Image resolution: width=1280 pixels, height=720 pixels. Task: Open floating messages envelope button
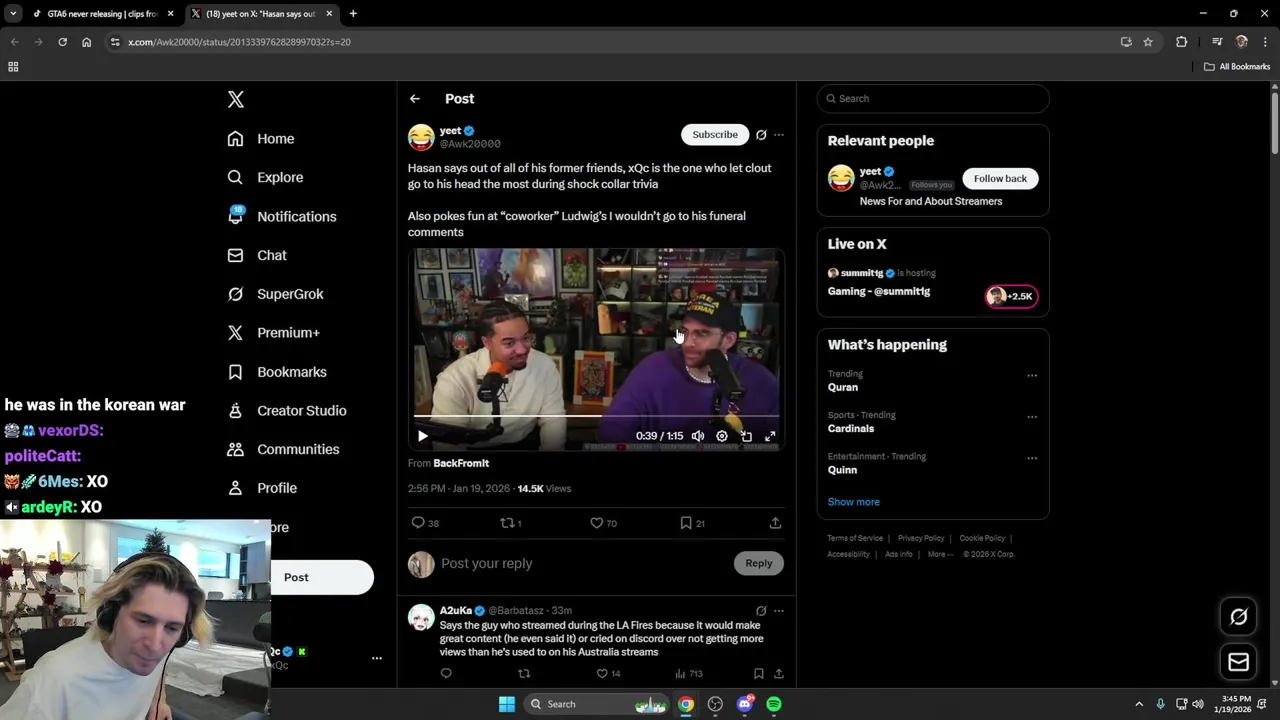1238,662
